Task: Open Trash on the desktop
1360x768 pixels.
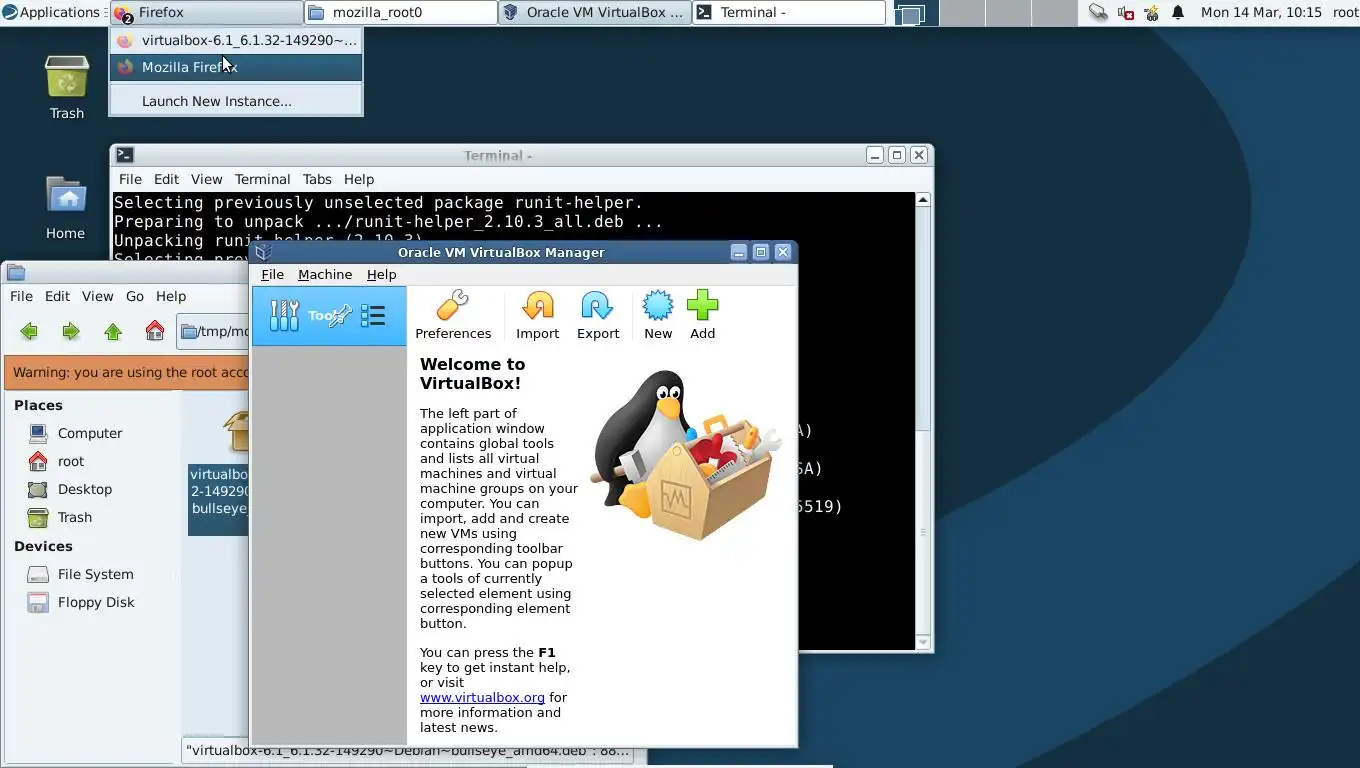Action: pyautogui.click(x=67, y=87)
